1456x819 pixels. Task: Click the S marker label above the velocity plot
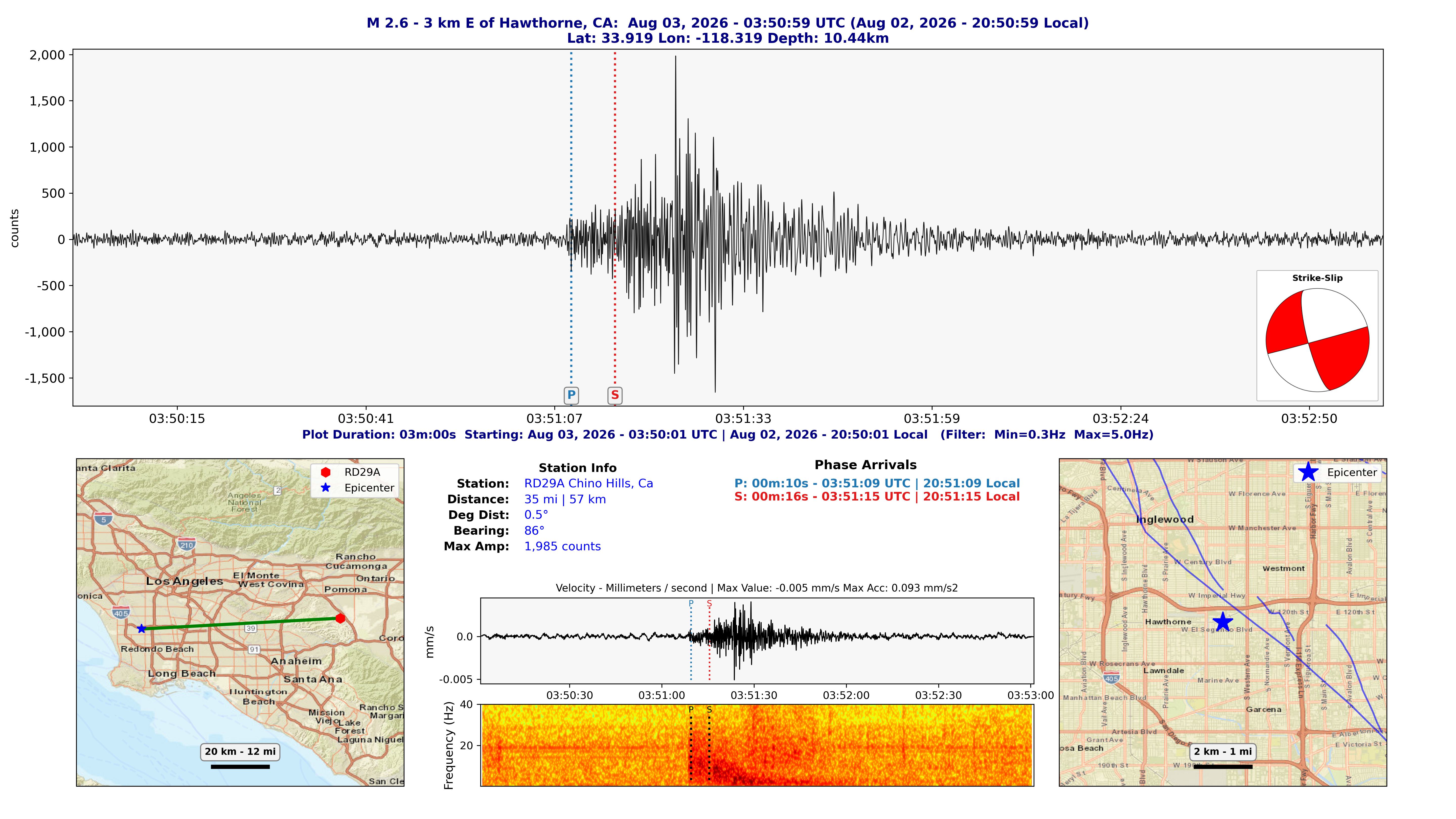pyautogui.click(x=709, y=604)
